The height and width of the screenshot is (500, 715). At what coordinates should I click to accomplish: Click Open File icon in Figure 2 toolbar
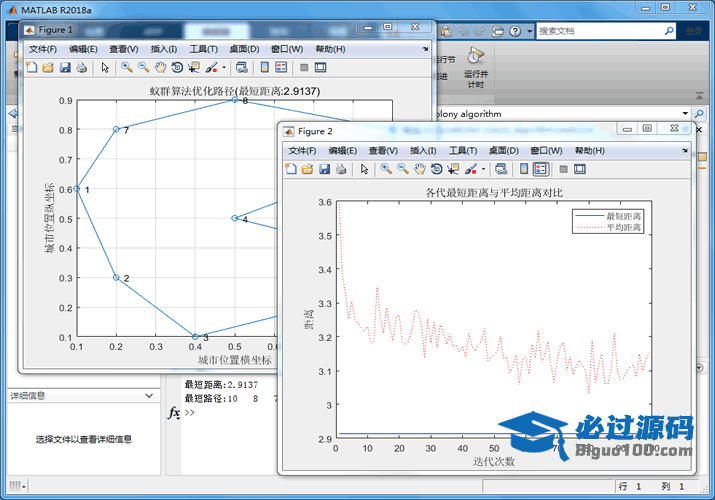click(307, 169)
